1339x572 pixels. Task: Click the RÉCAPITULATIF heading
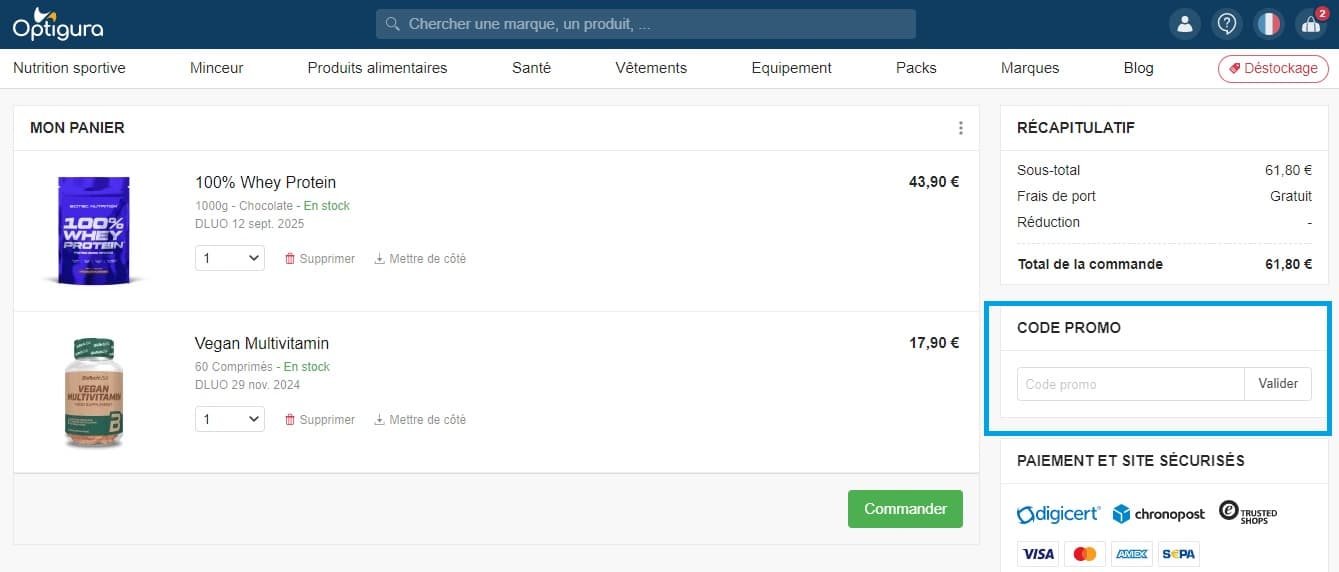pos(1076,128)
